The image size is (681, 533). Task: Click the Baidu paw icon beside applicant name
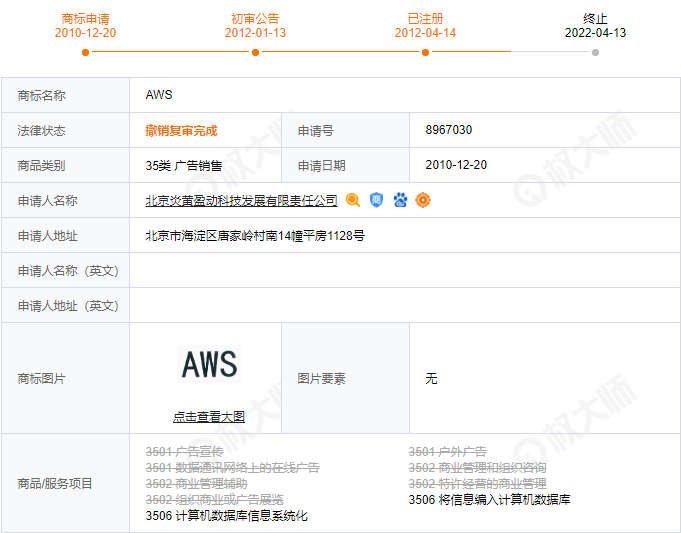tap(400, 200)
